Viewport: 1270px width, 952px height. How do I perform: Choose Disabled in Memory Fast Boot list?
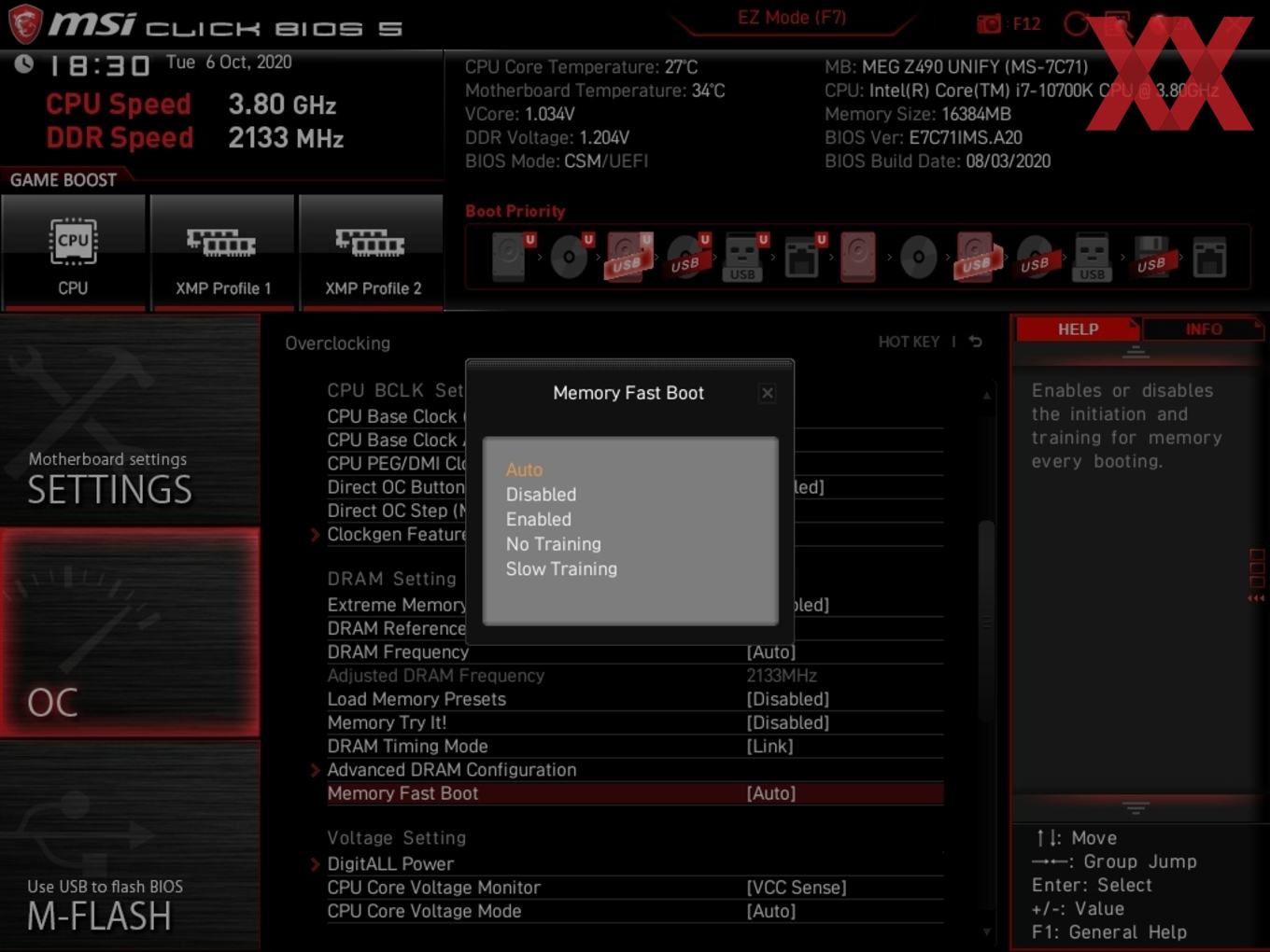541,495
